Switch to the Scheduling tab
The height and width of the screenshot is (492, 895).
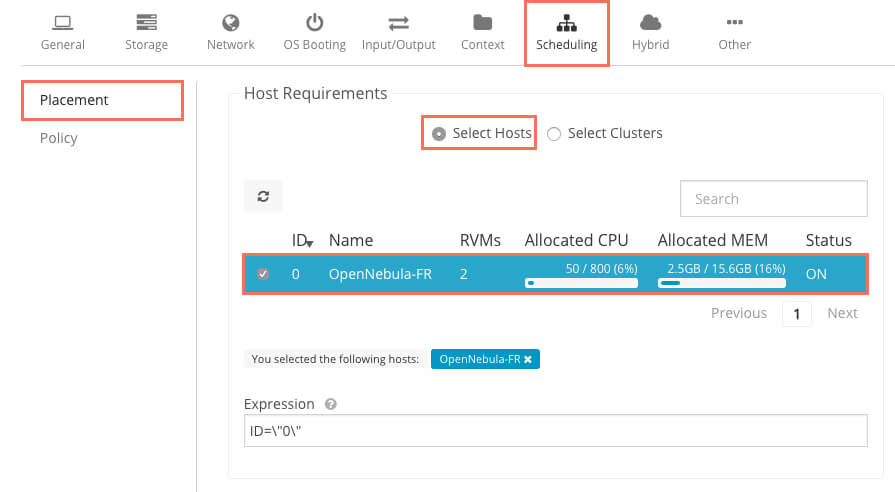pyautogui.click(x=566, y=33)
